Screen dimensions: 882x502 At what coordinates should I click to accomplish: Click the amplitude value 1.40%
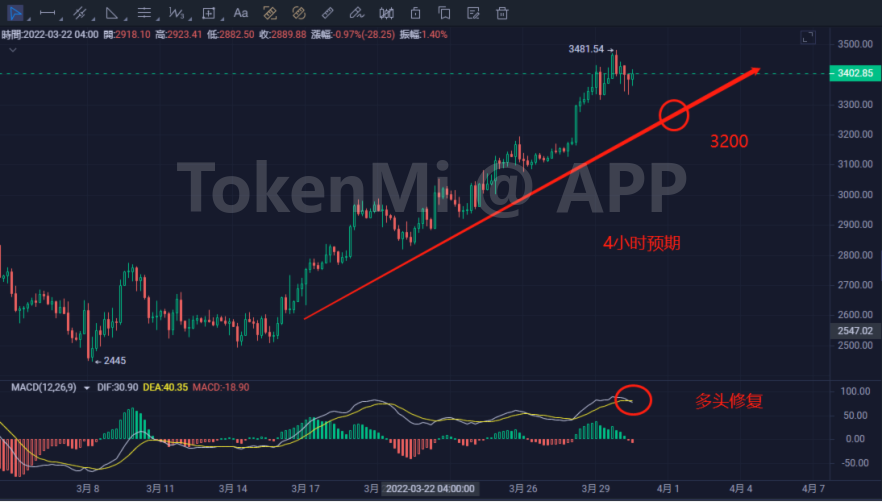tap(434, 34)
